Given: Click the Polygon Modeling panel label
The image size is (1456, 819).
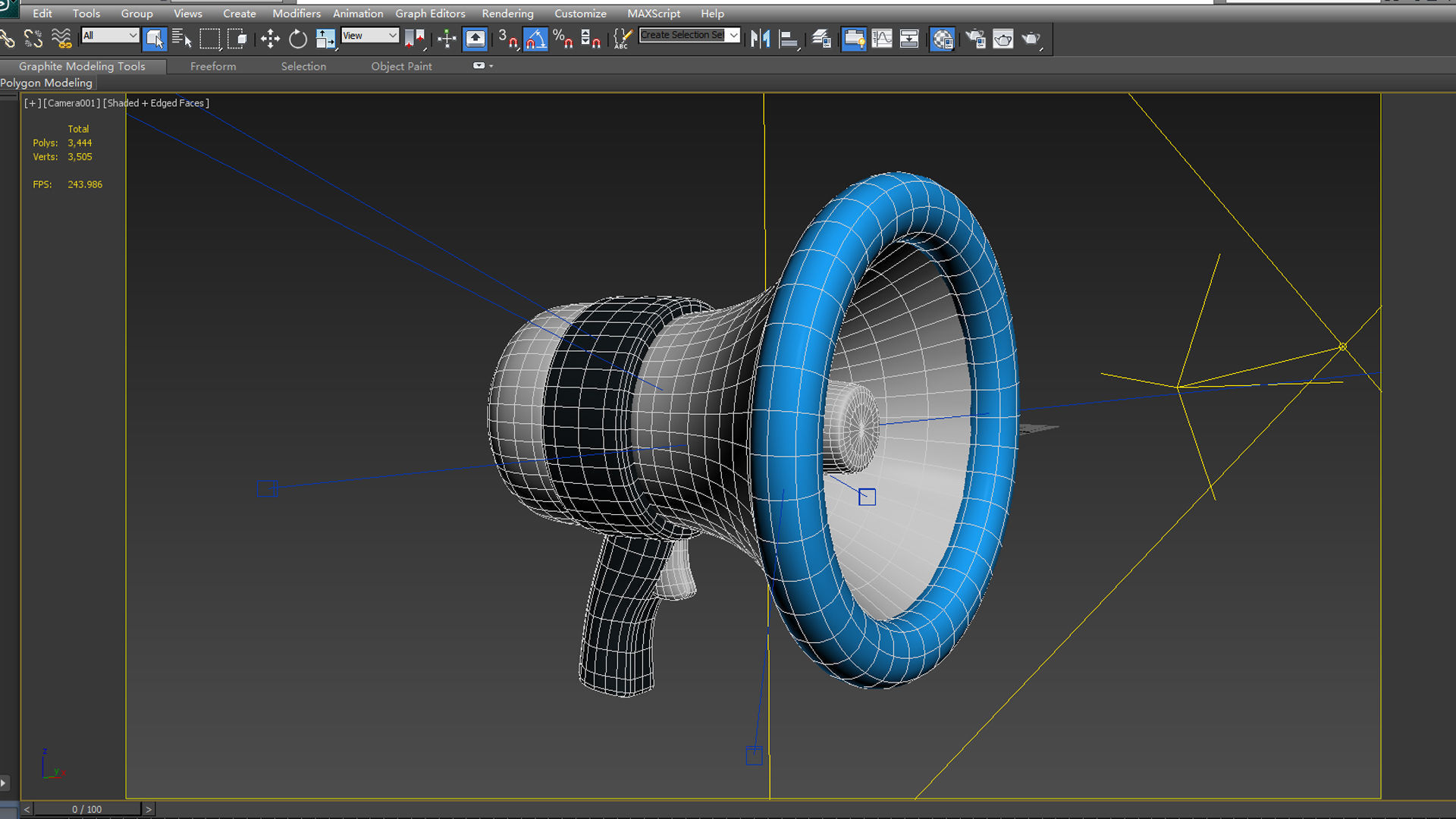Looking at the screenshot, I should (x=46, y=83).
